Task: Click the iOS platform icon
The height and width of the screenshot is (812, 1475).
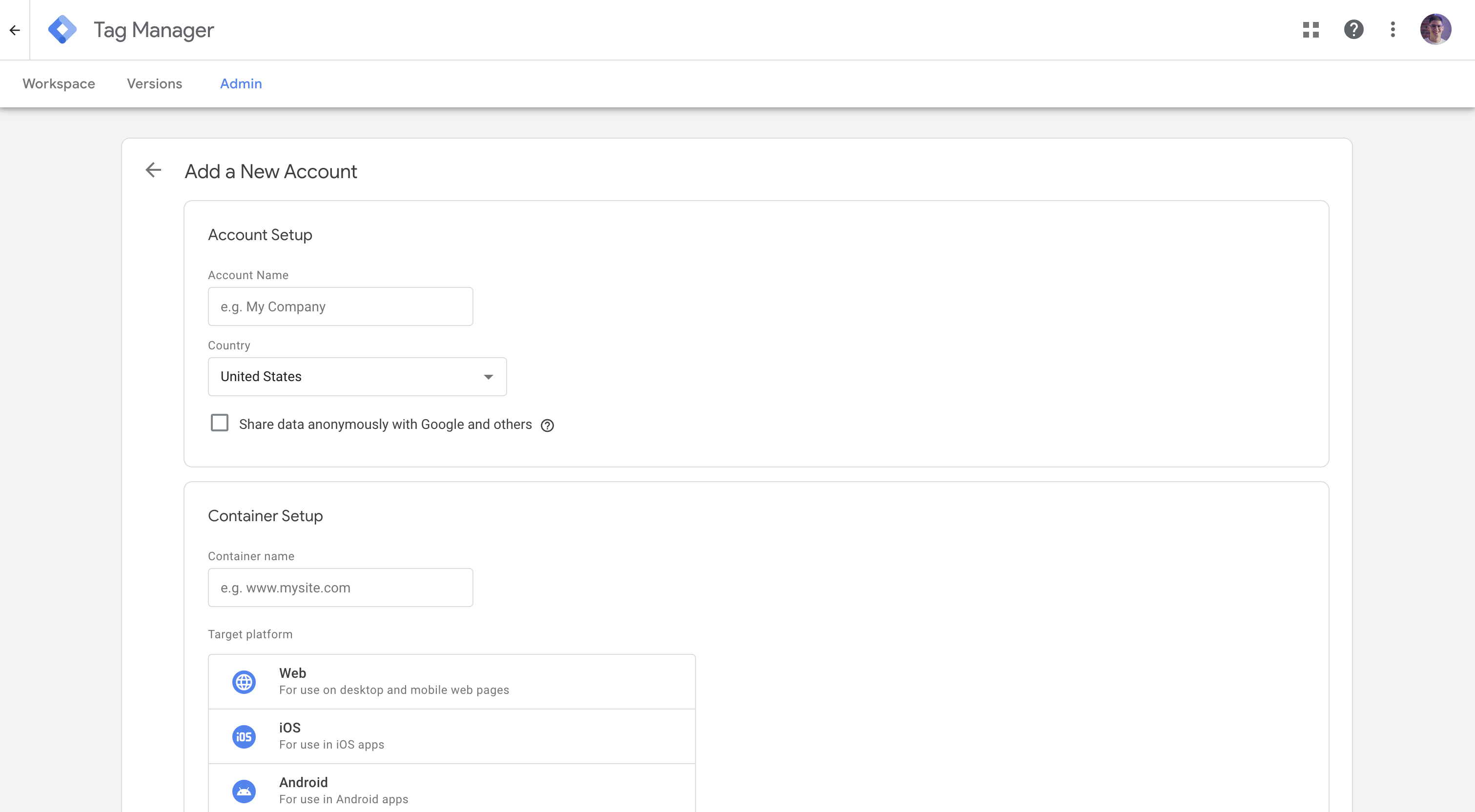Action: click(244, 737)
